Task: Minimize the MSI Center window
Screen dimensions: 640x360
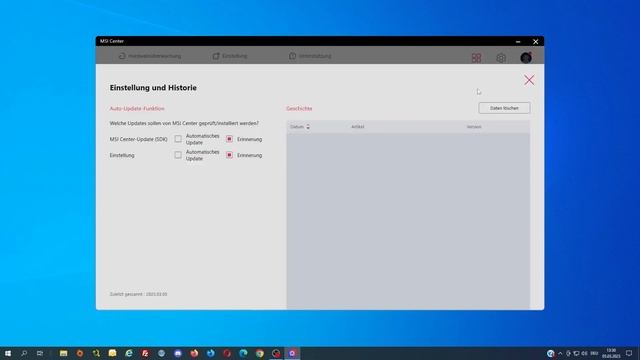Action: (518, 41)
